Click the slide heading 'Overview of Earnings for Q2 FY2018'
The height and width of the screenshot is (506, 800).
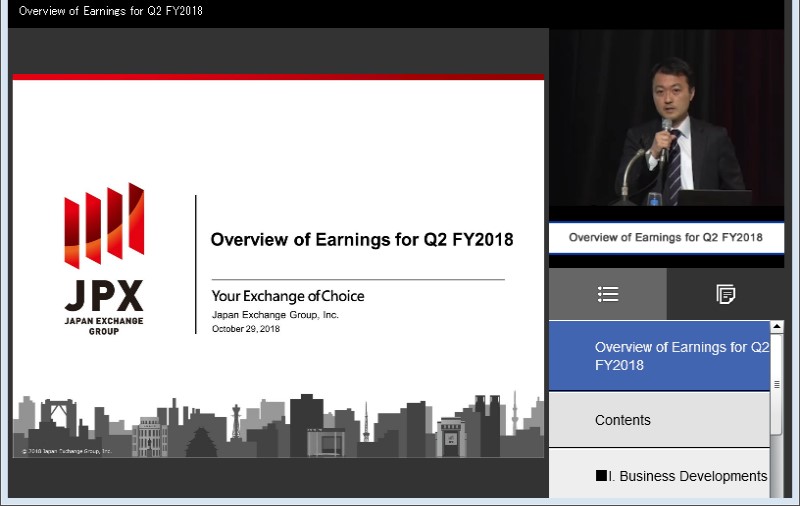[362, 239]
